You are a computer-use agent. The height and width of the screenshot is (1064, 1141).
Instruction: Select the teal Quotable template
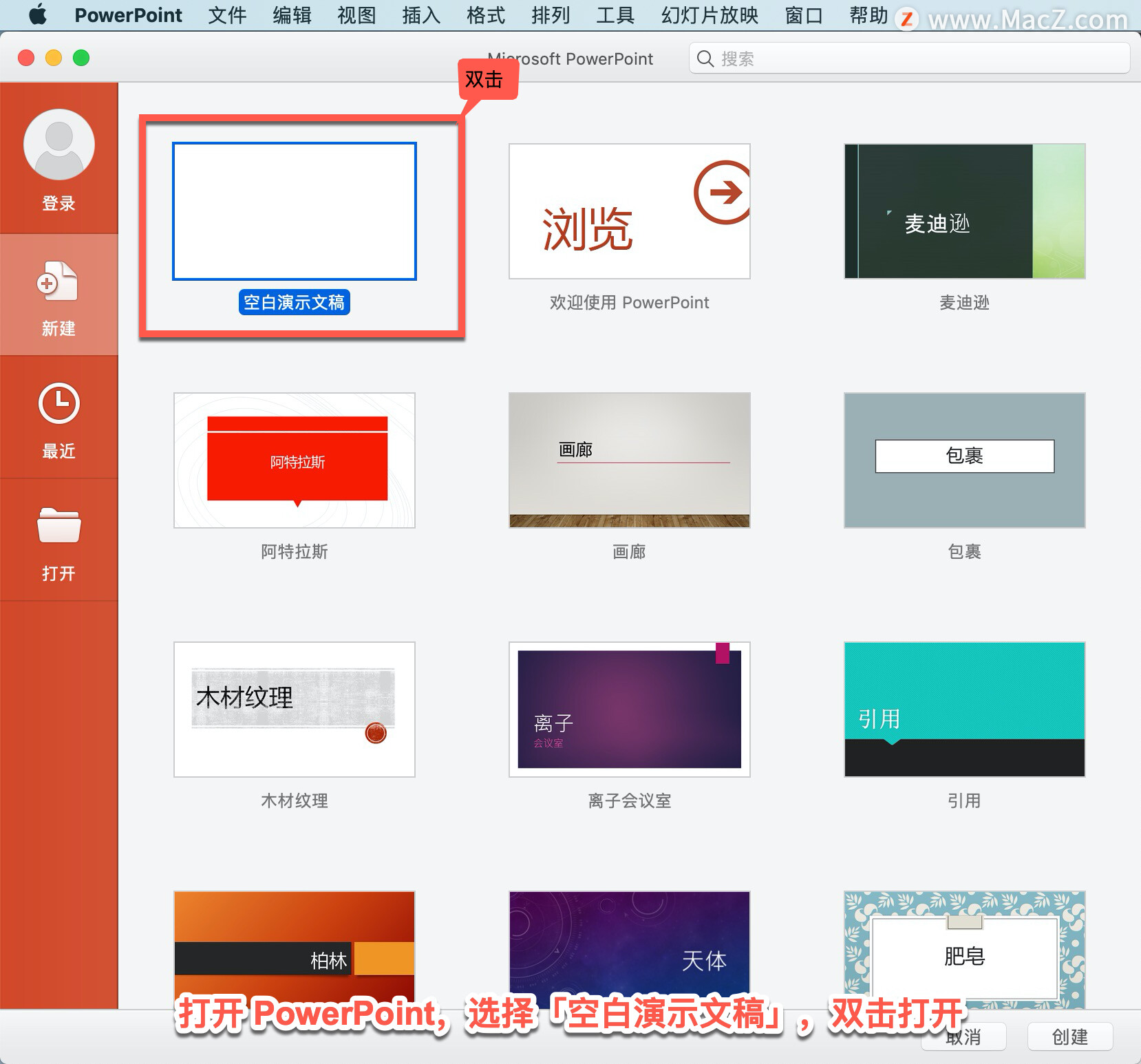[x=965, y=710]
